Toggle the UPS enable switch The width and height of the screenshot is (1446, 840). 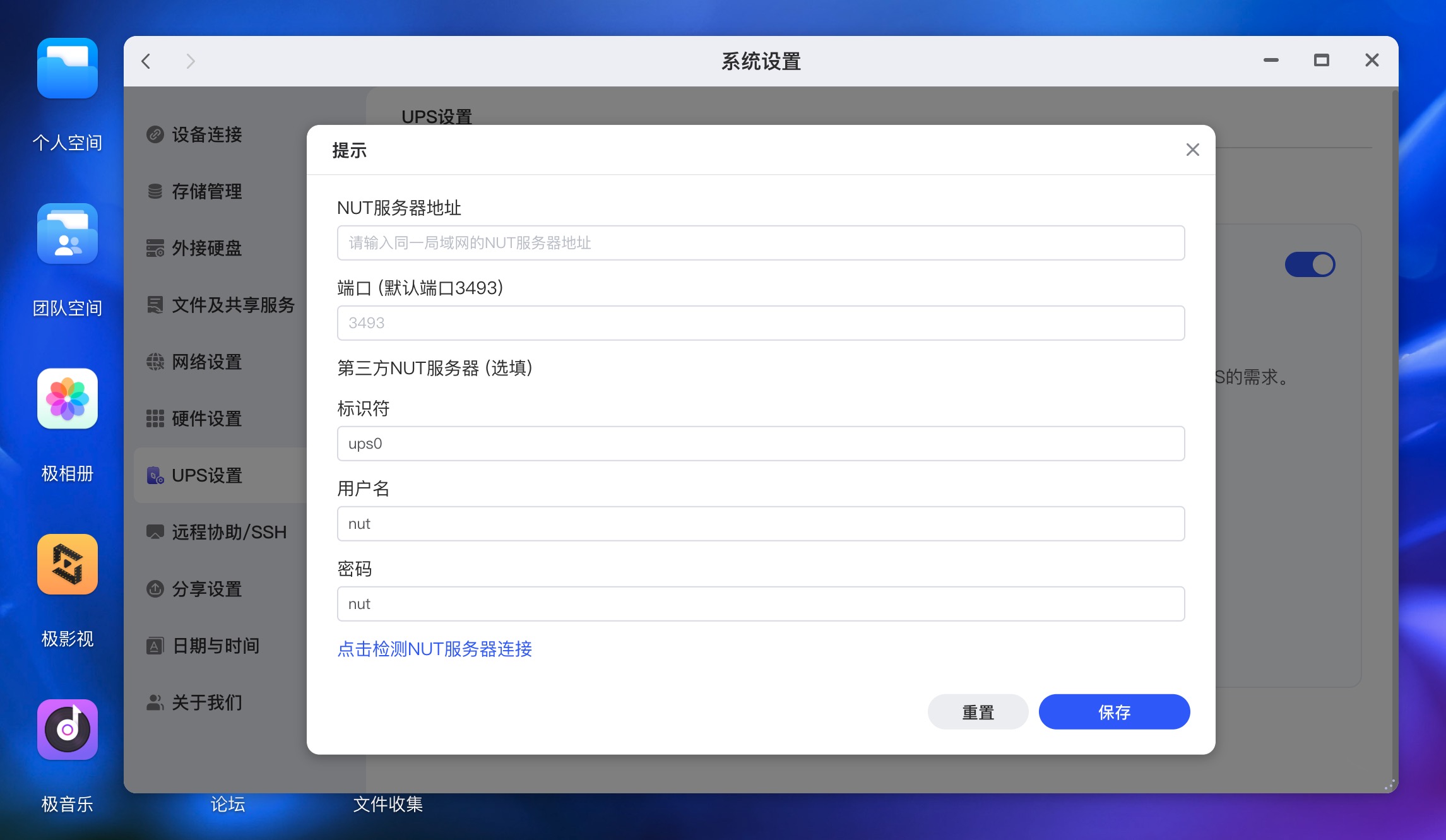(1310, 264)
